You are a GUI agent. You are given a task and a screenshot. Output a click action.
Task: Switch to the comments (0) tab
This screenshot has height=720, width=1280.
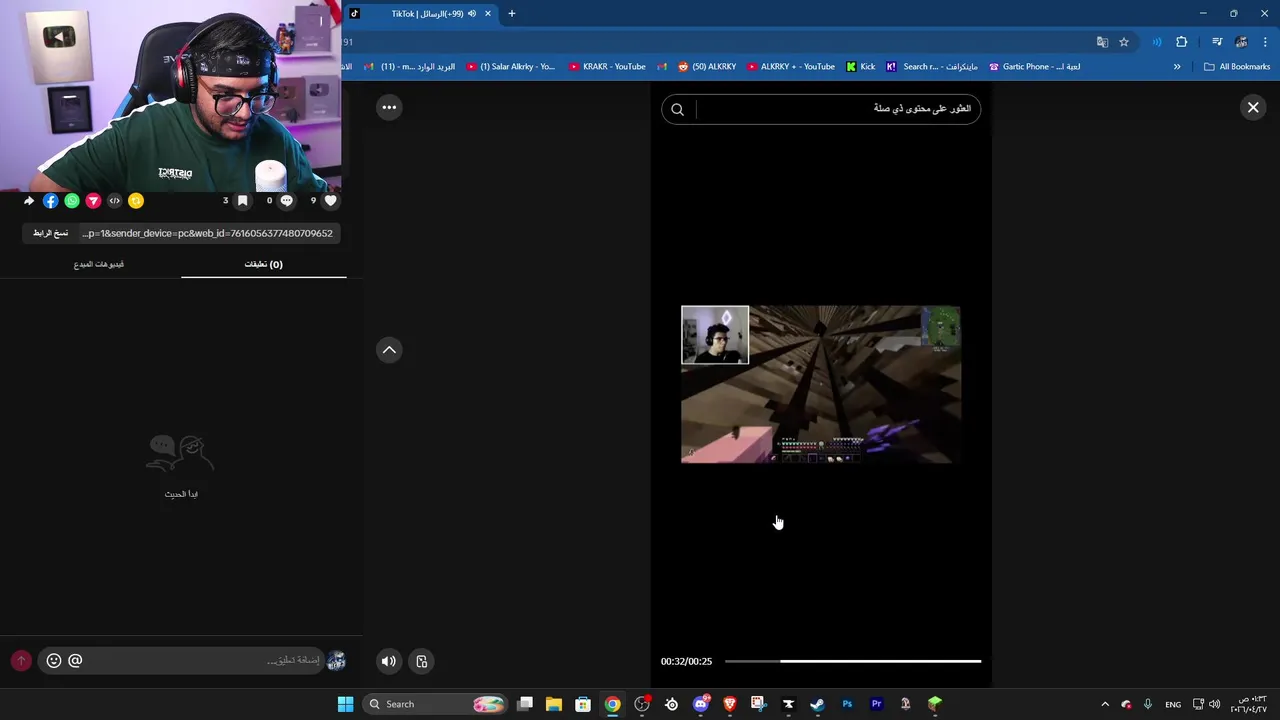click(263, 264)
